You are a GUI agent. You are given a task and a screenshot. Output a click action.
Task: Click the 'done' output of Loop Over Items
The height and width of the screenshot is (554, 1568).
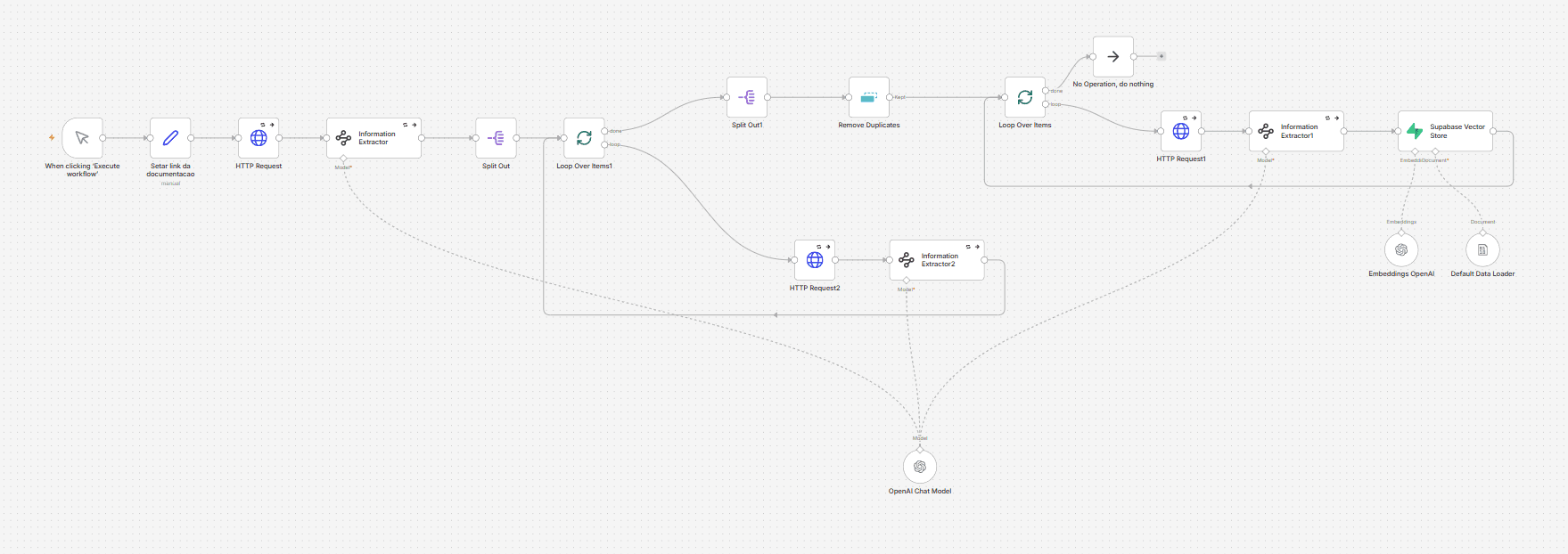coord(1046,91)
